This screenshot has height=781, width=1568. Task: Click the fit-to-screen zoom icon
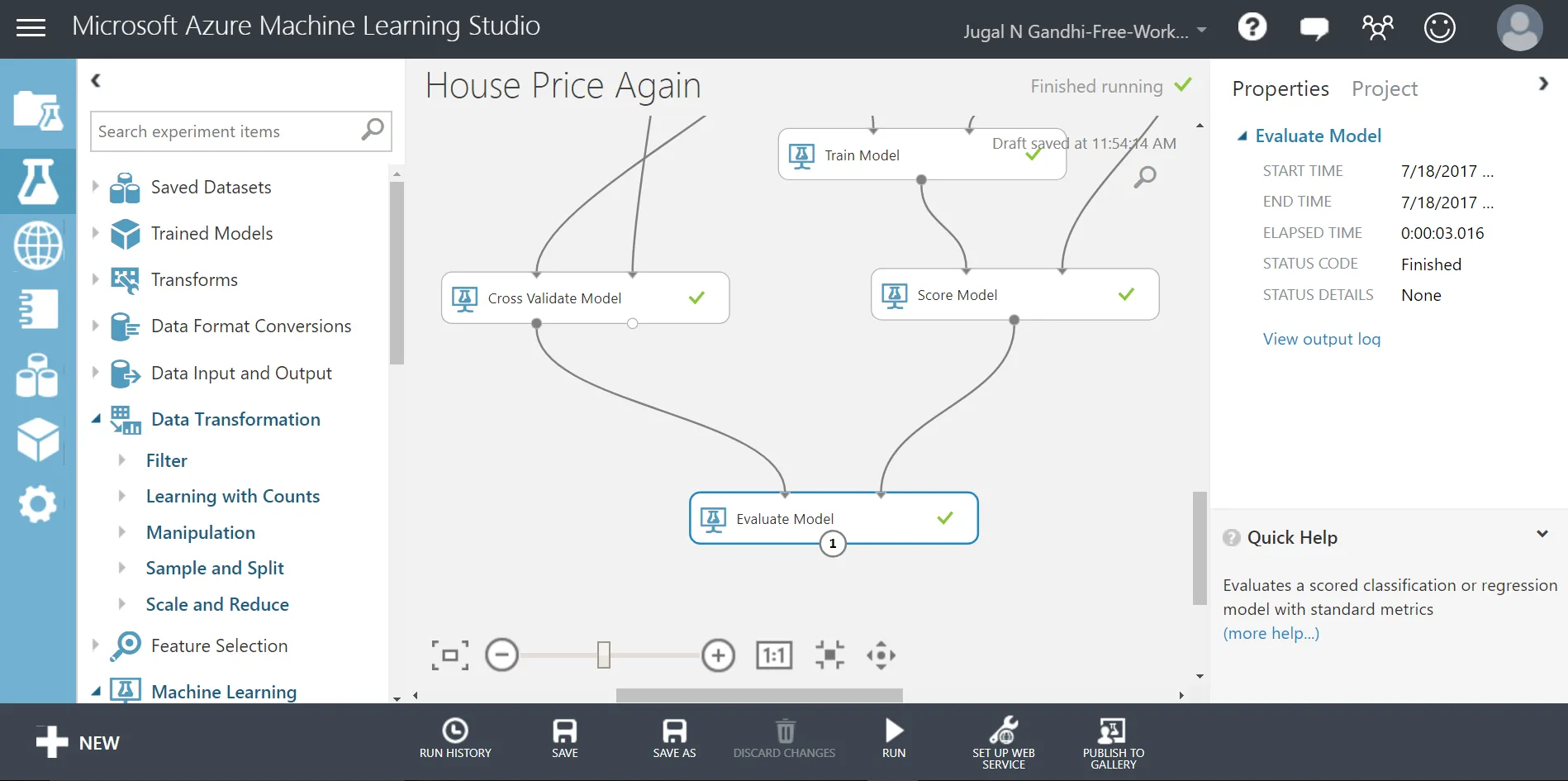pyautogui.click(x=450, y=655)
